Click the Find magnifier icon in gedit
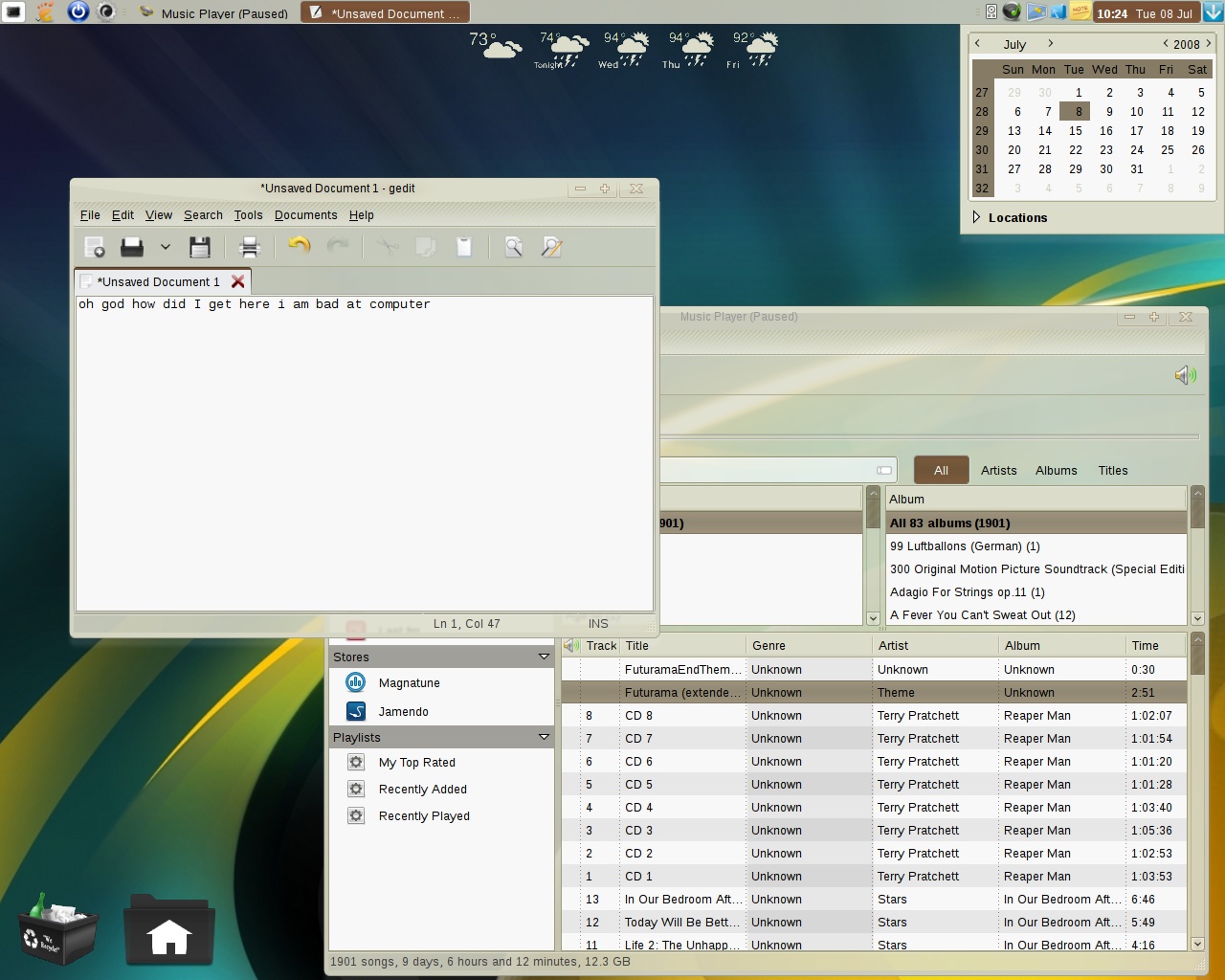The width and height of the screenshot is (1225, 980). coord(514,247)
